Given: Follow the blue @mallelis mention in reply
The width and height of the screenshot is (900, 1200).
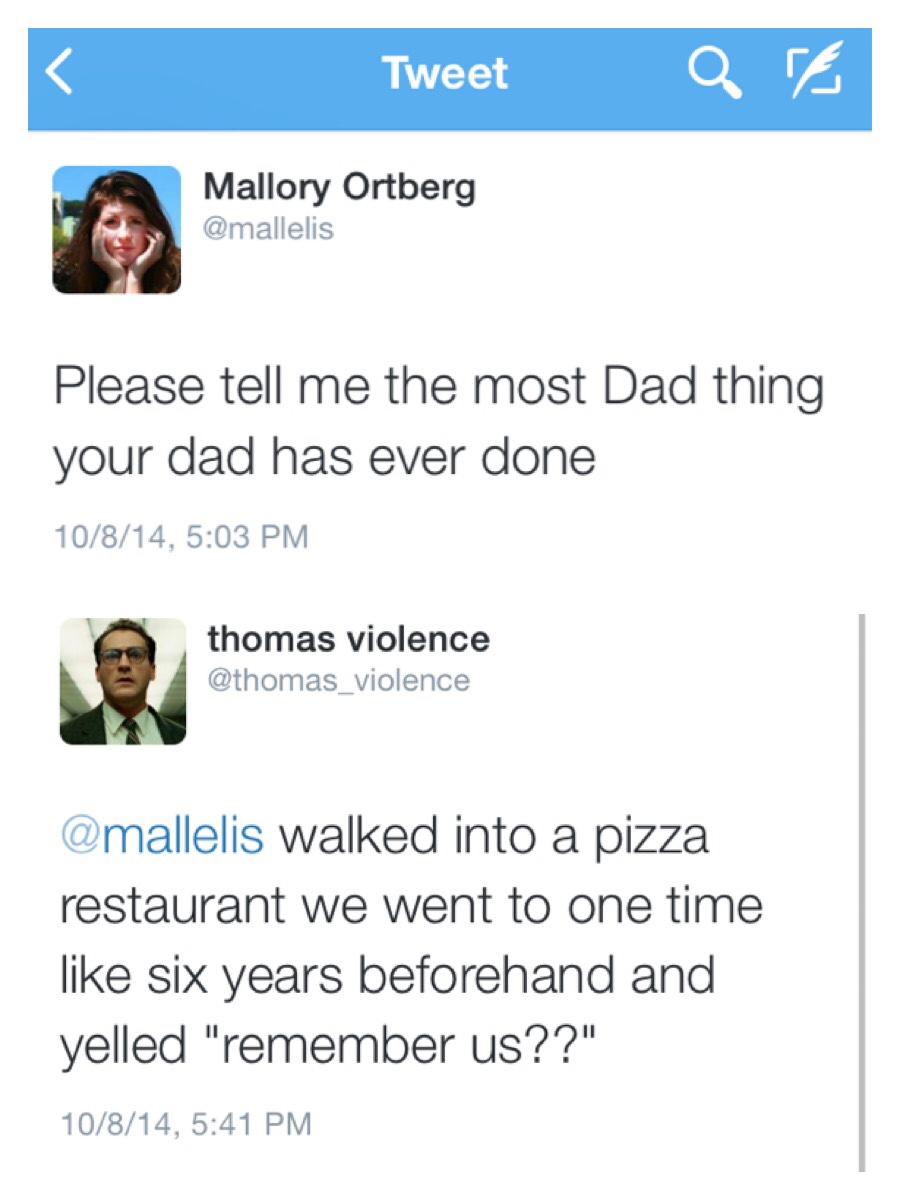Looking at the screenshot, I should pos(162,836).
